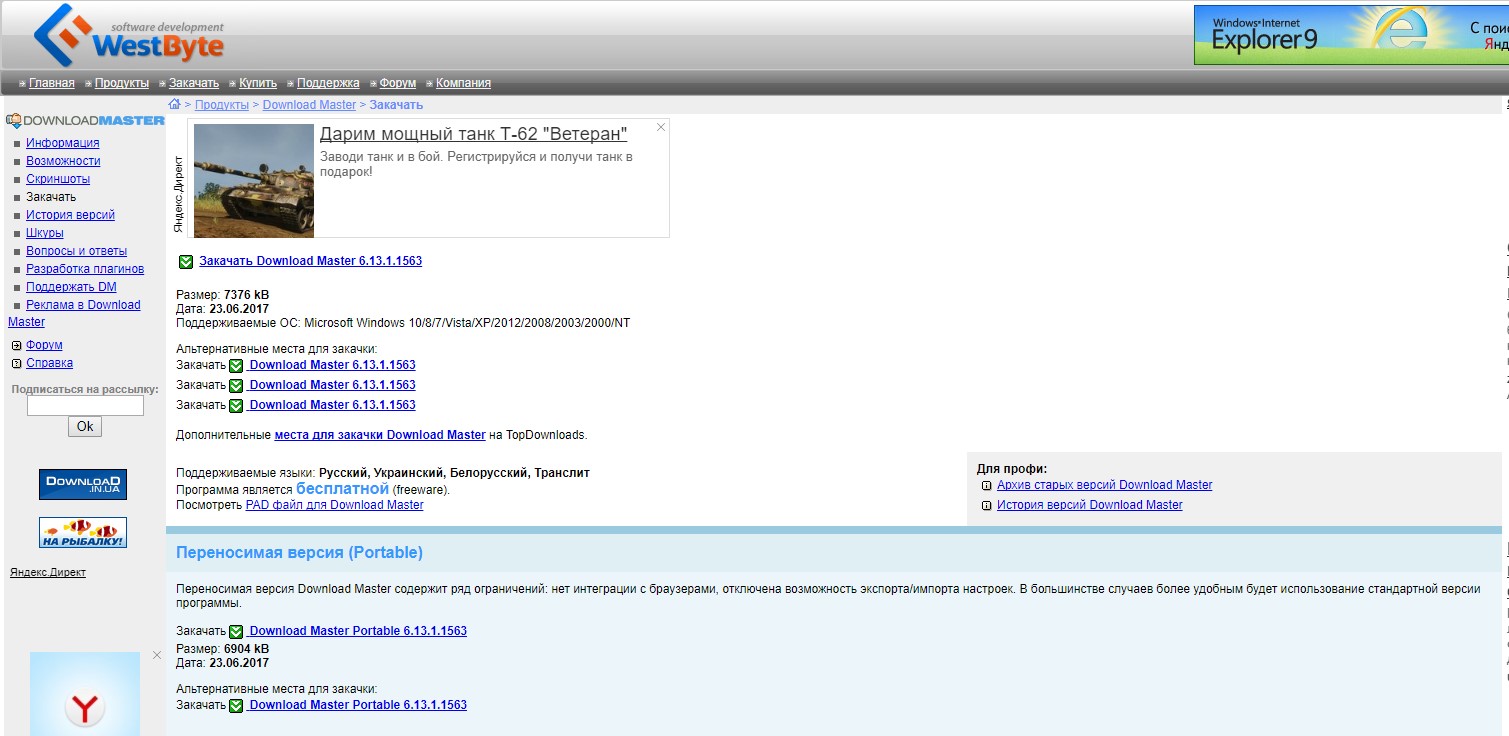Click Download Master Portable link above Размер 6904 kB

358,631
